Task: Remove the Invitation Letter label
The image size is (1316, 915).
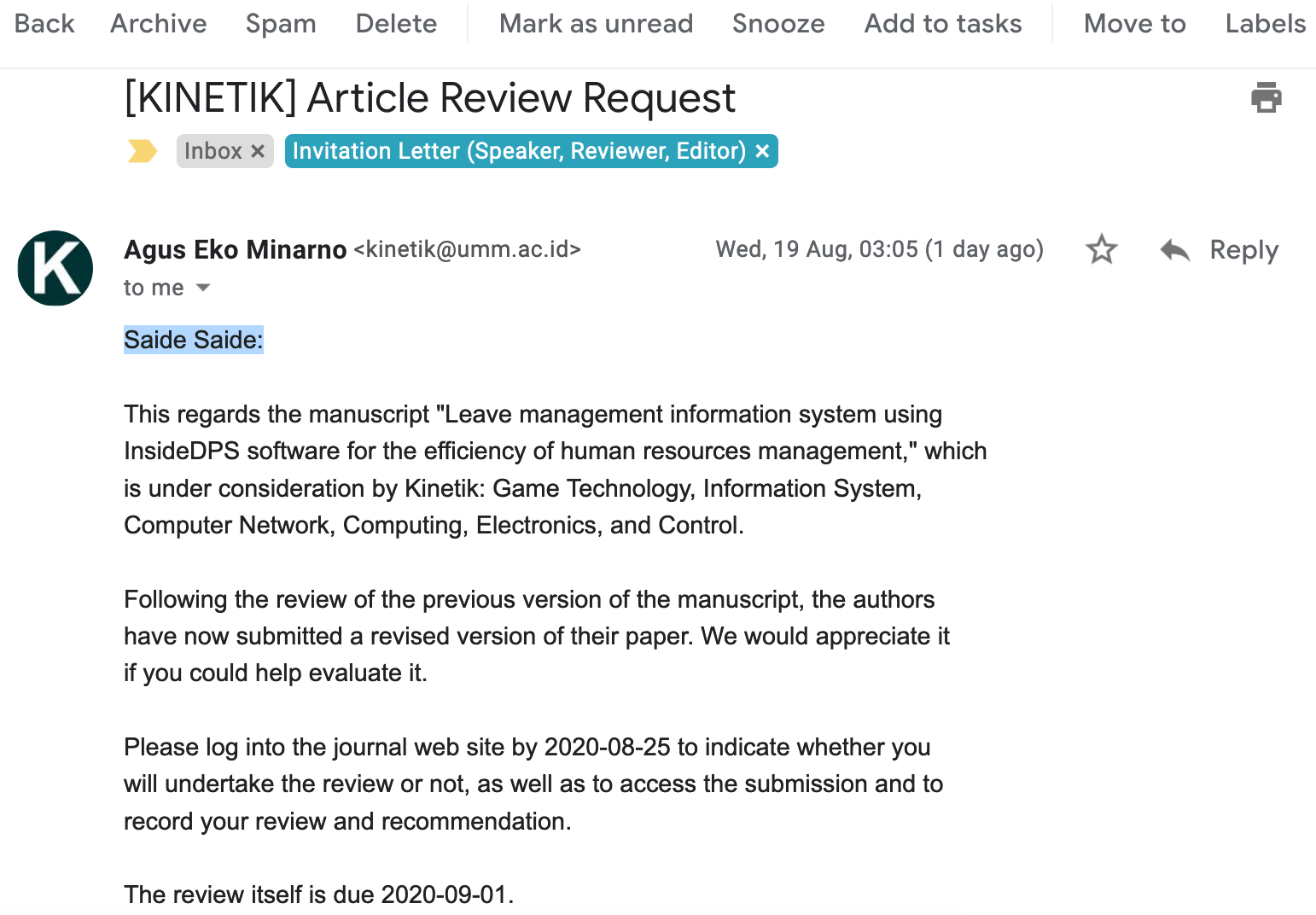Action: pyautogui.click(x=763, y=151)
